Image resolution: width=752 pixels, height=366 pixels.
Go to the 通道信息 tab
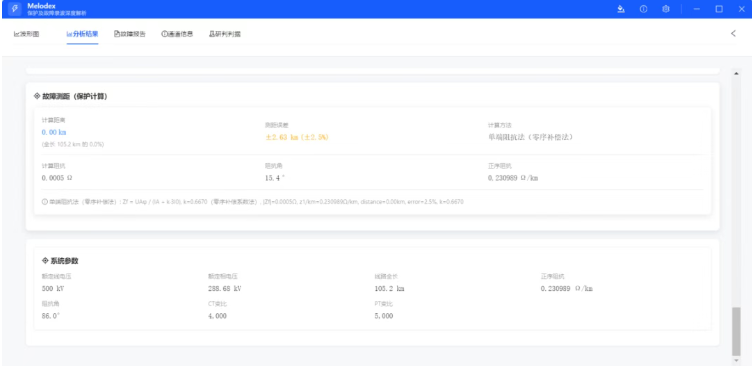177,34
